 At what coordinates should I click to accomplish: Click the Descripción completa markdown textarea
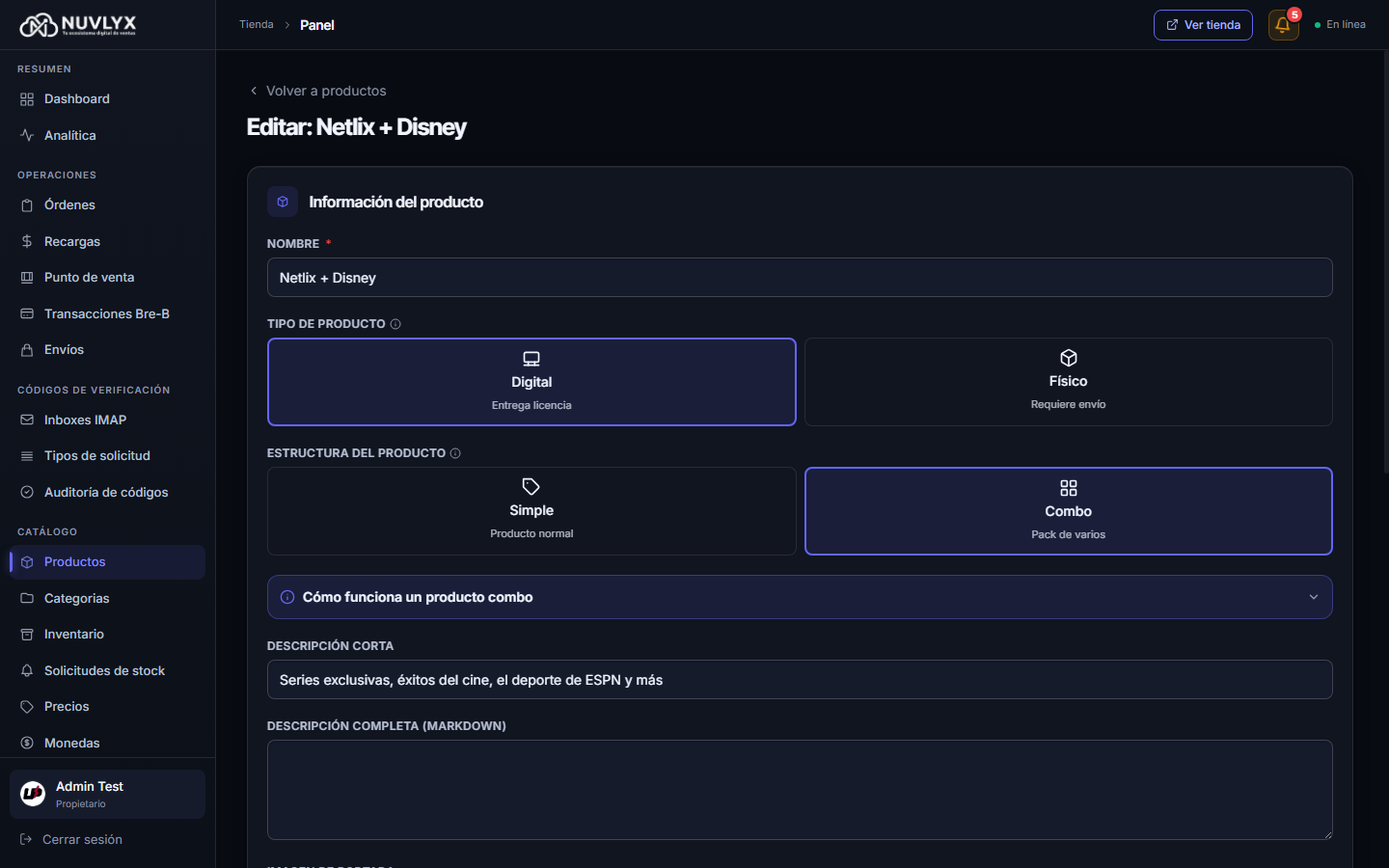point(800,790)
